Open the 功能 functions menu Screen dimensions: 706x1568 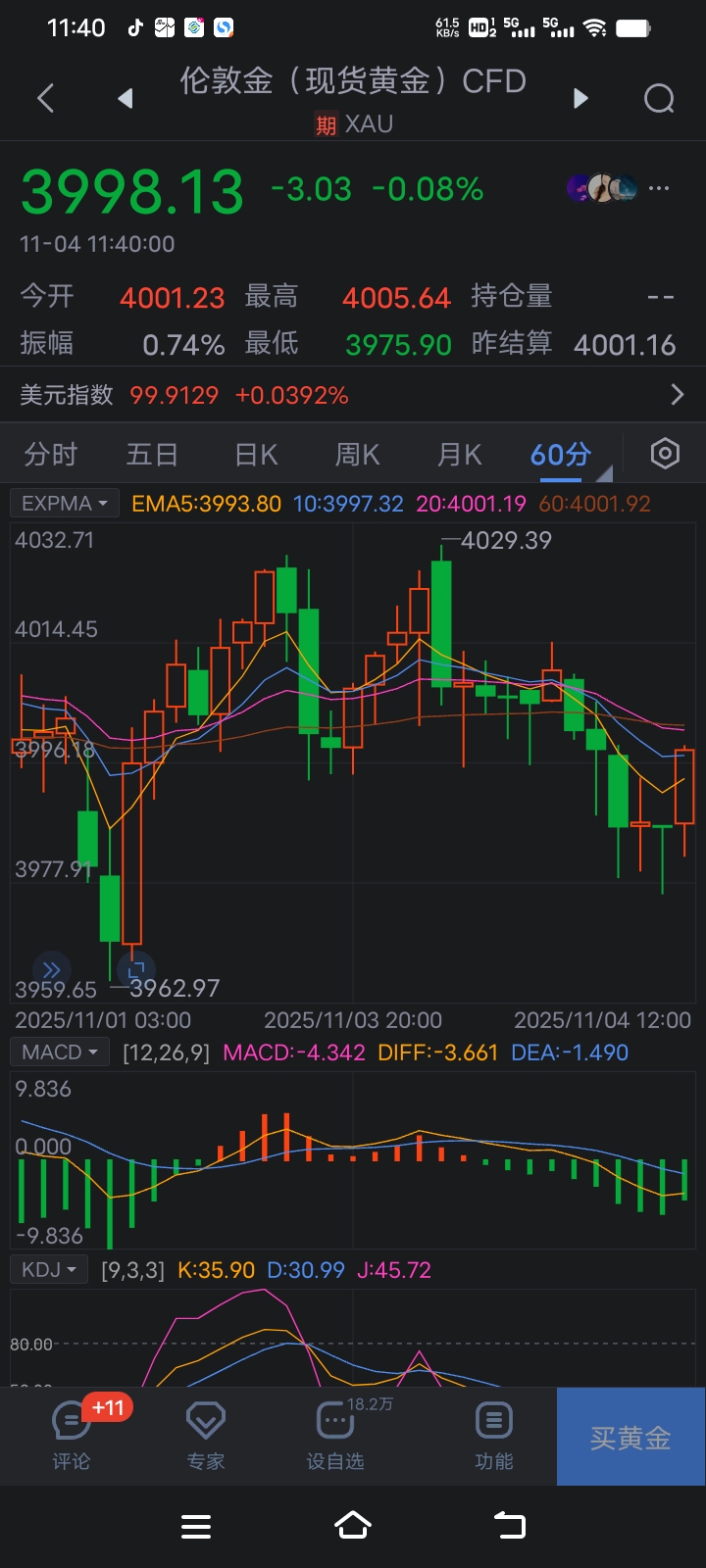[493, 1434]
